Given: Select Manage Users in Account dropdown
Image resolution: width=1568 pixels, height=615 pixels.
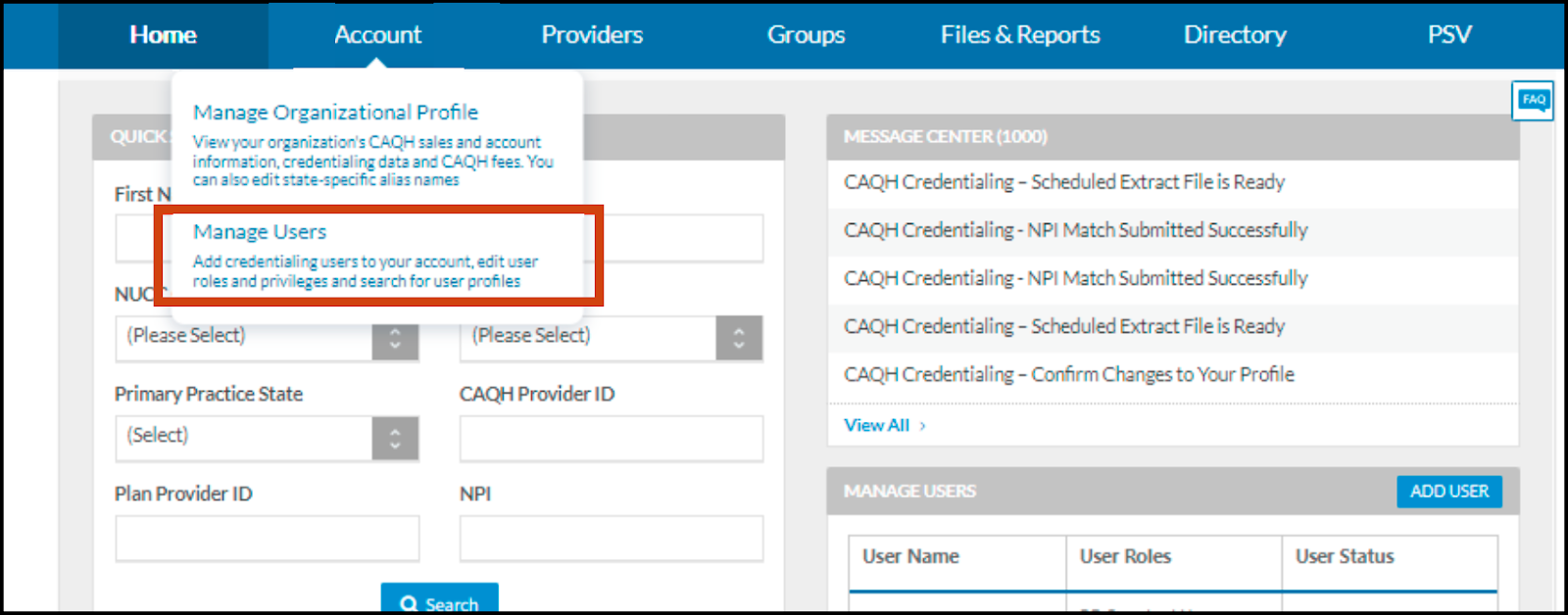Looking at the screenshot, I should (260, 232).
